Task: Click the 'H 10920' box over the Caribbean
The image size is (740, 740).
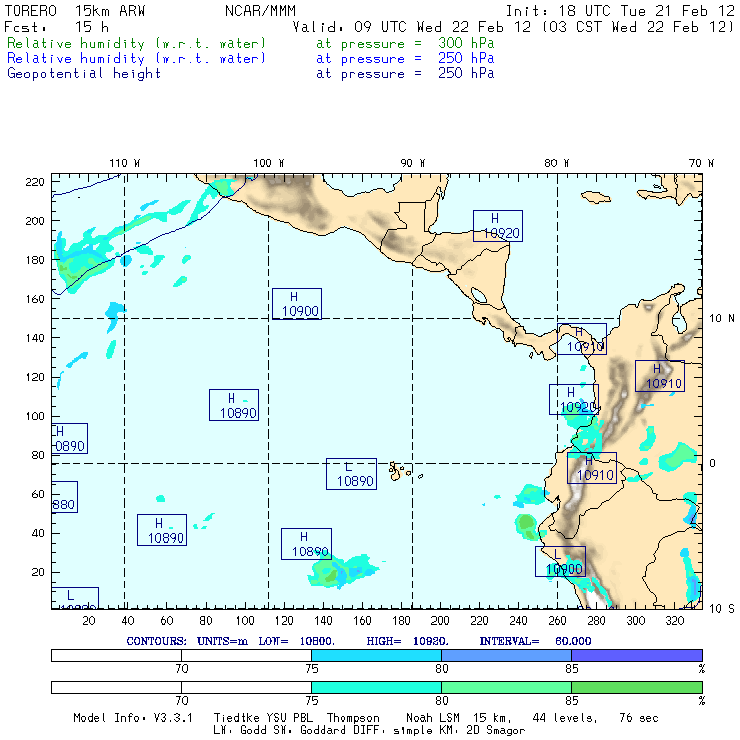Action: [498, 226]
